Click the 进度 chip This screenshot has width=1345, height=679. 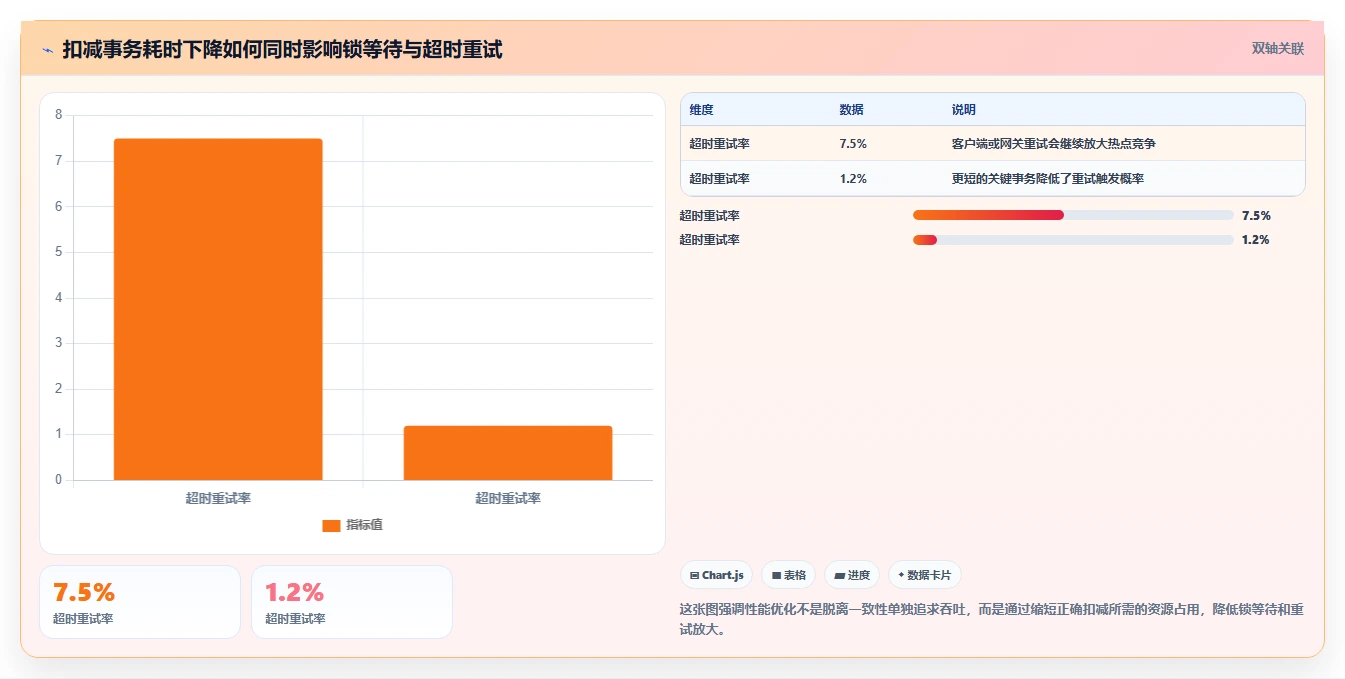852,575
